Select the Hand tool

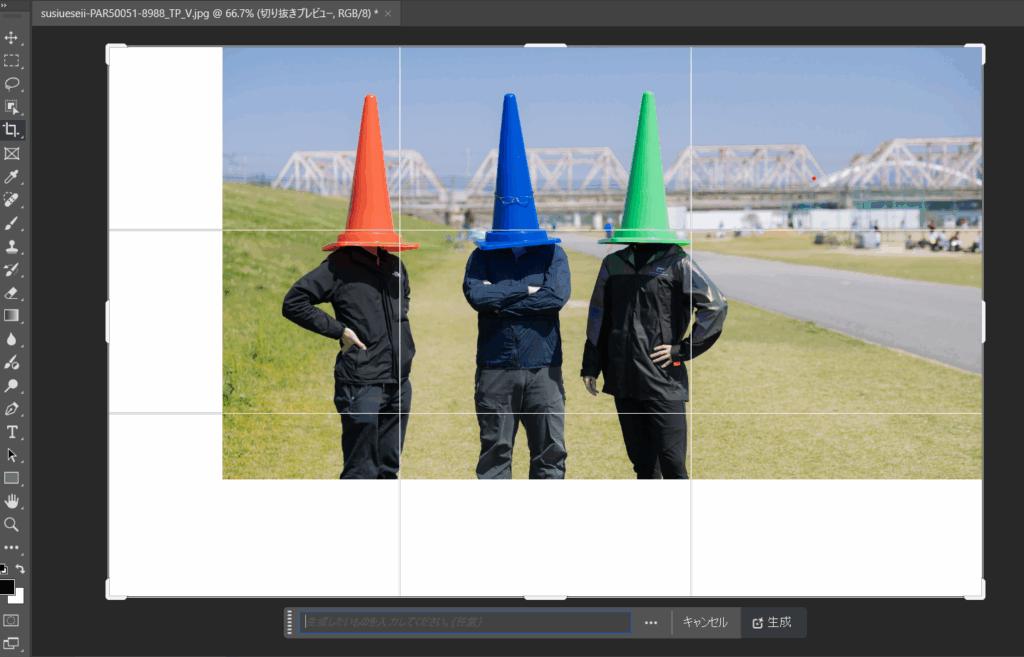[x=12, y=501]
